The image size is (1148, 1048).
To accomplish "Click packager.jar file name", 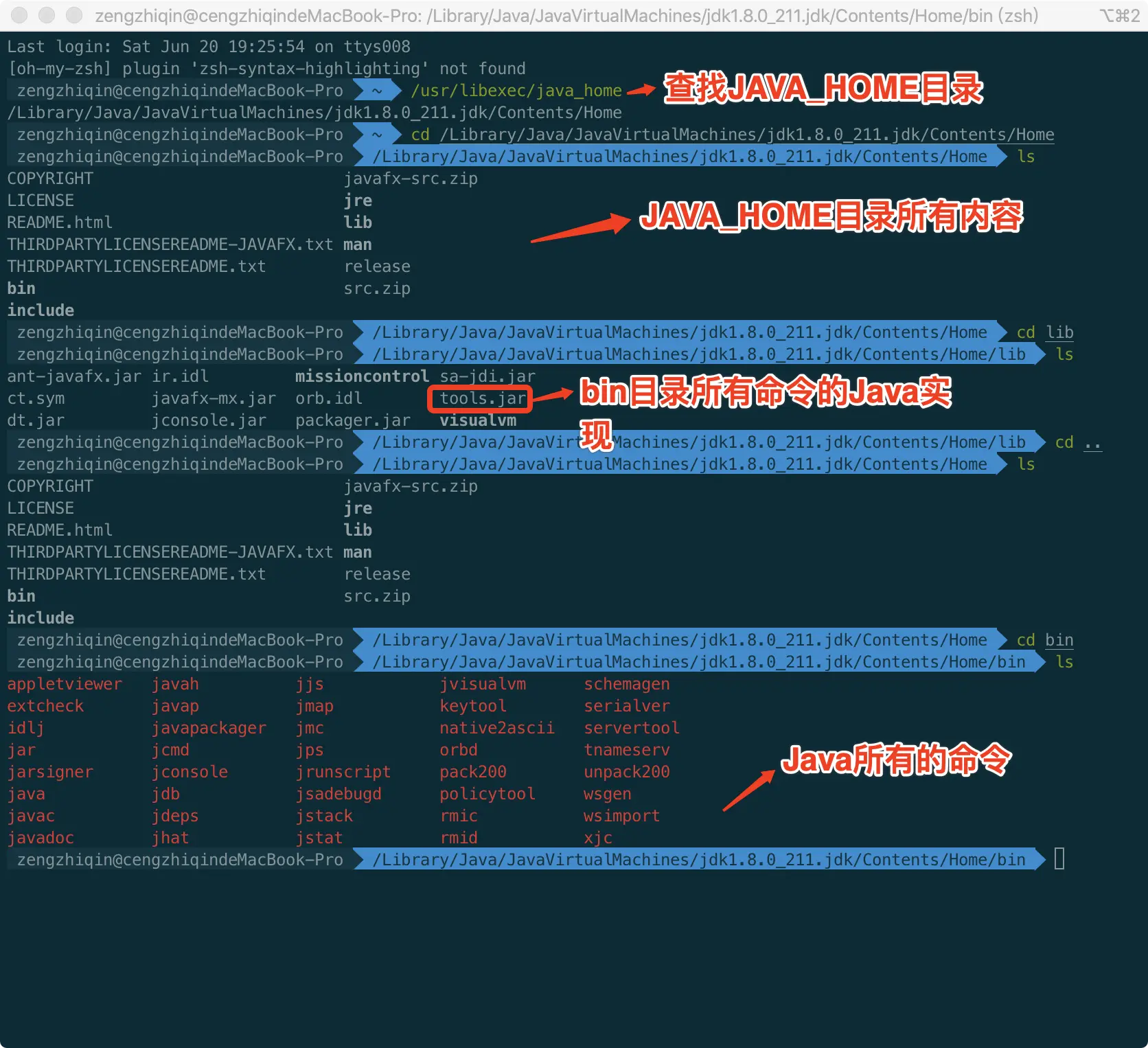I will (353, 420).
